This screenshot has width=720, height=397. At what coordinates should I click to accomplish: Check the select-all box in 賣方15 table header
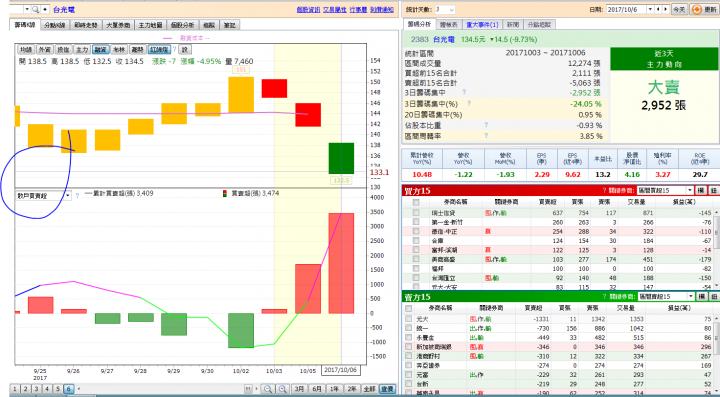(409, 308)
